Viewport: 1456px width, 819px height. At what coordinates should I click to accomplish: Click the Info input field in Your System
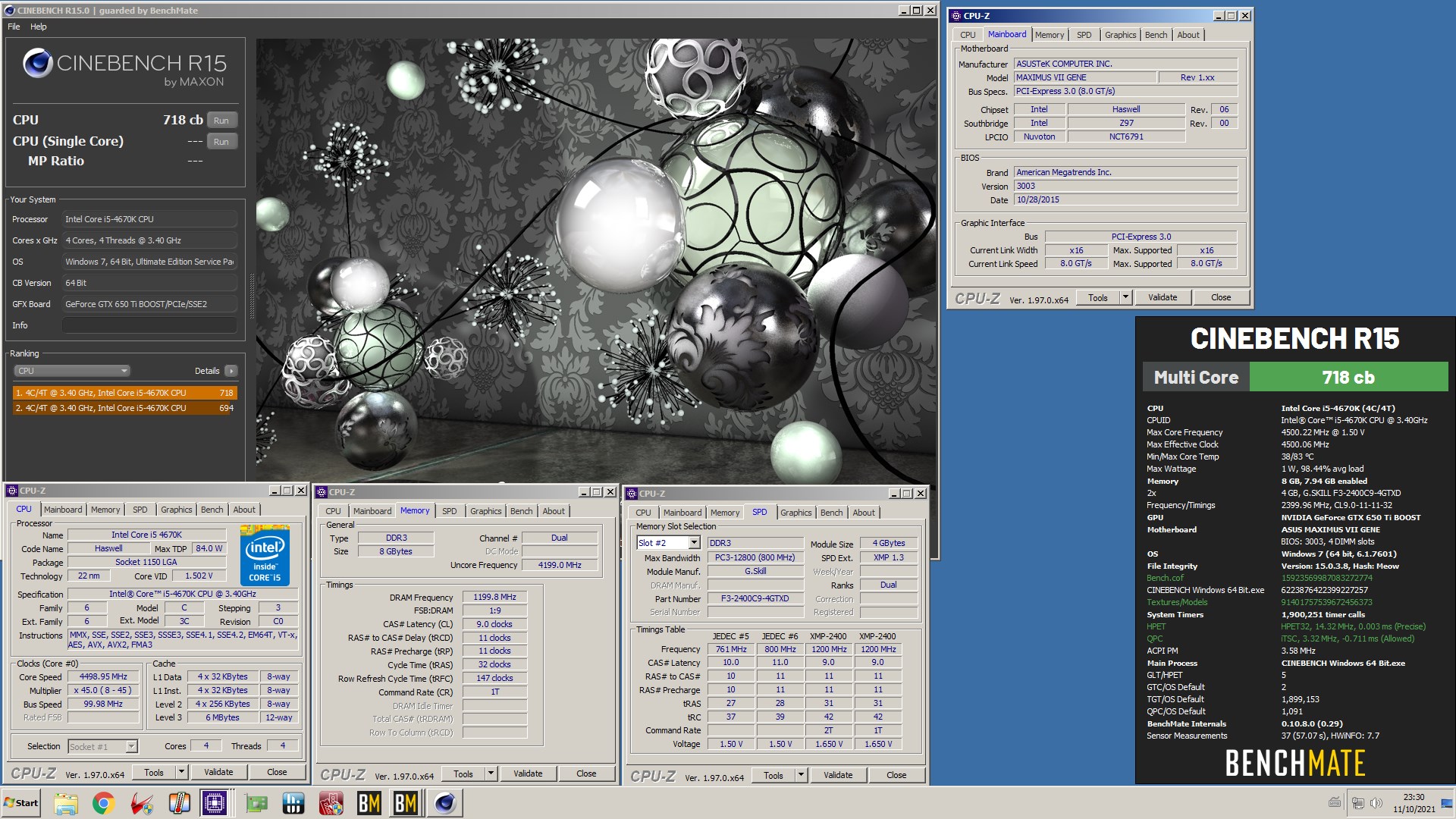point(149,325)
